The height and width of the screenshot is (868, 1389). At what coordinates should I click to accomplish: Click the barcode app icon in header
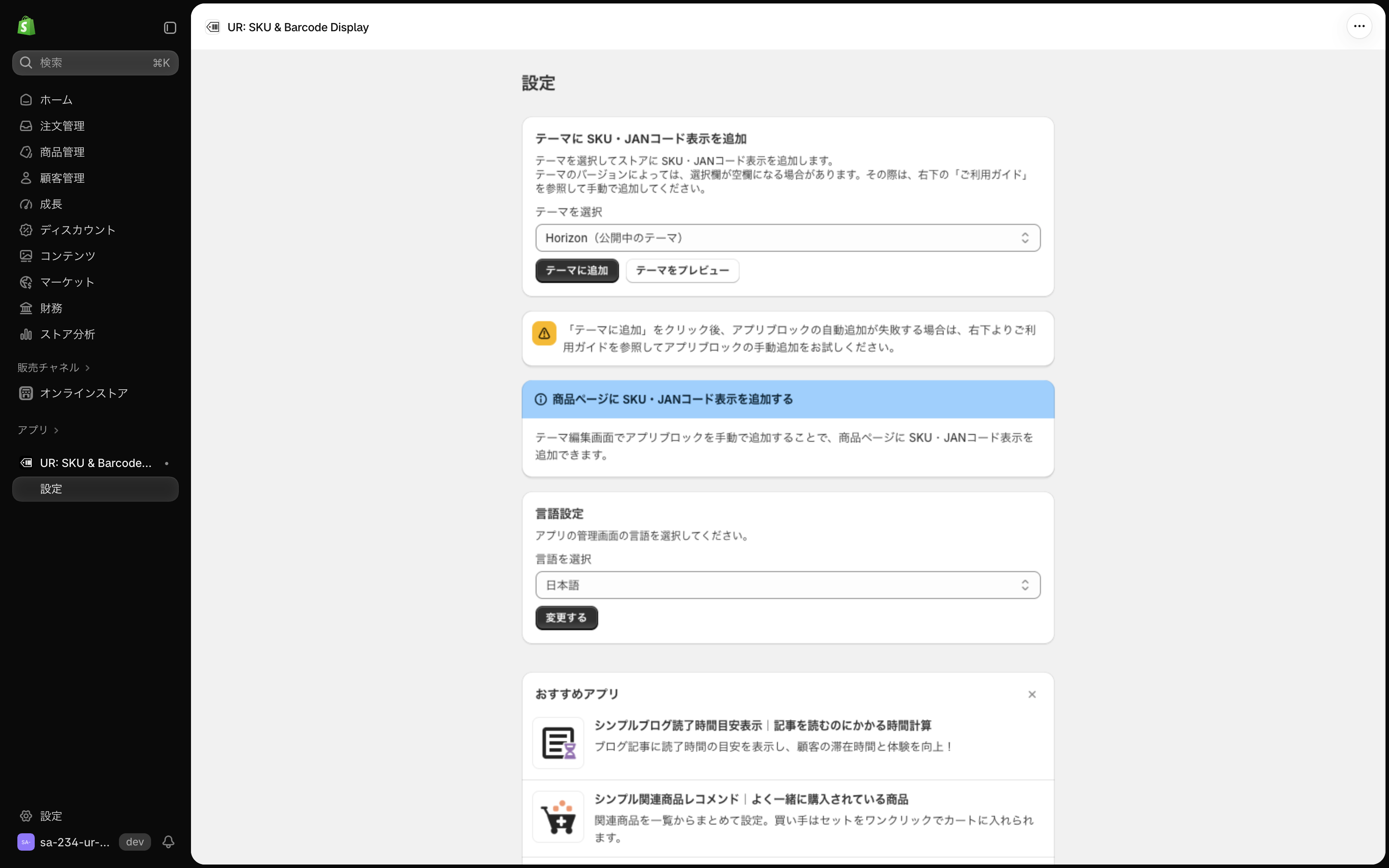(213, 27)
